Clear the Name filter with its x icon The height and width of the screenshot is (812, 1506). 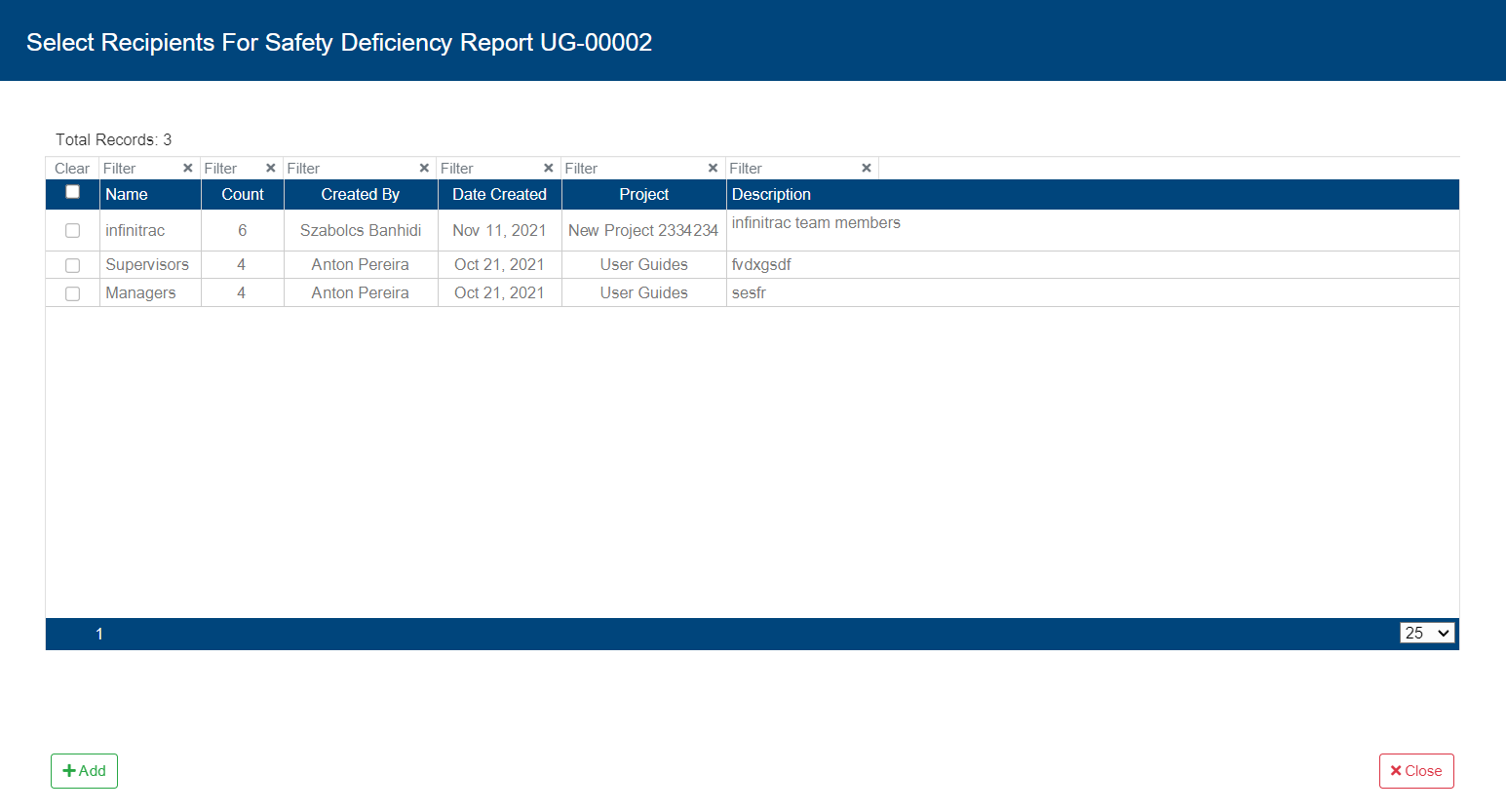click(188, 168)
